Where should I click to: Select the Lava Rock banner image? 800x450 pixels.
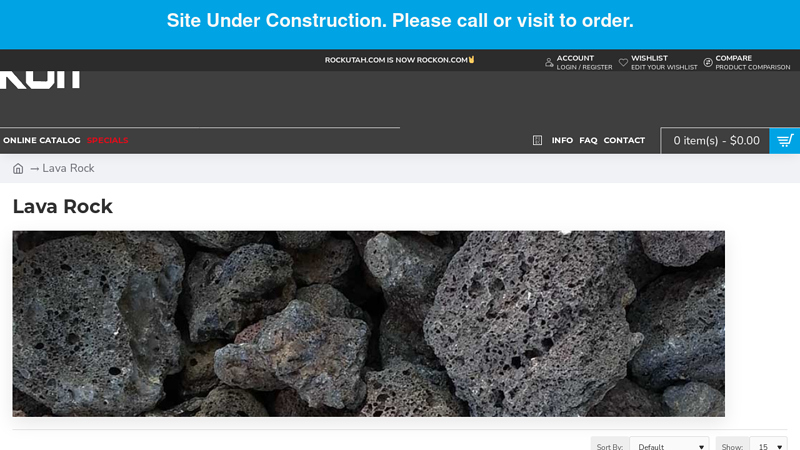point(368,324)
